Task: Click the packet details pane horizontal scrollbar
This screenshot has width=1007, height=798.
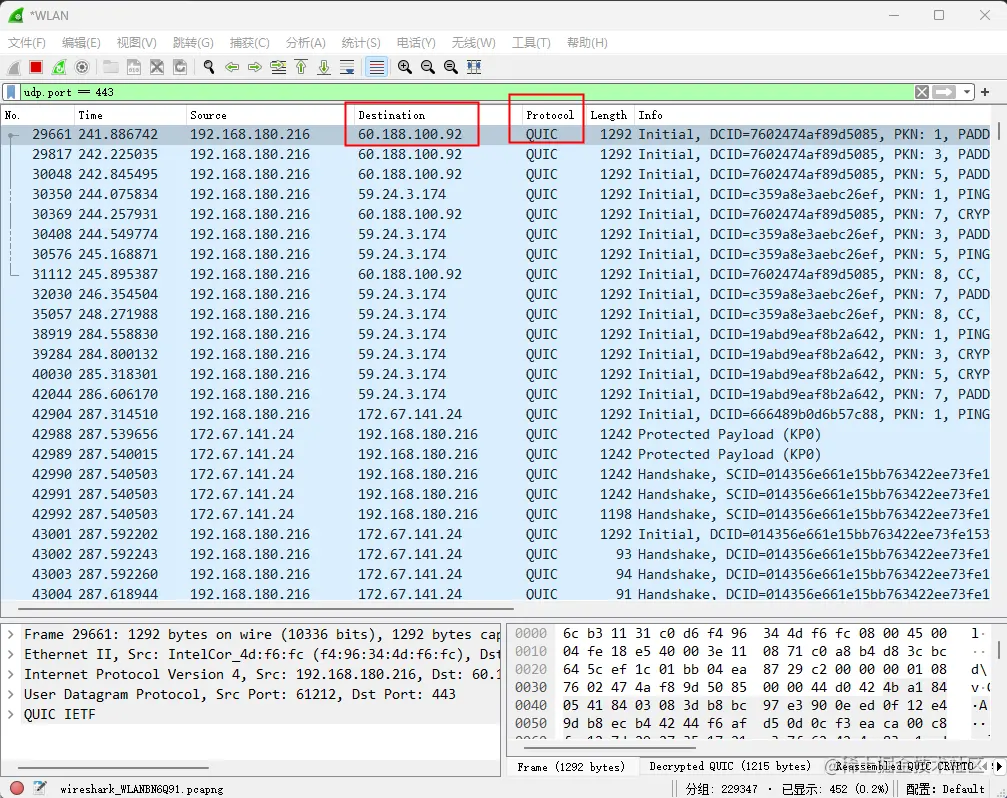Action: [x=113, y=767]
